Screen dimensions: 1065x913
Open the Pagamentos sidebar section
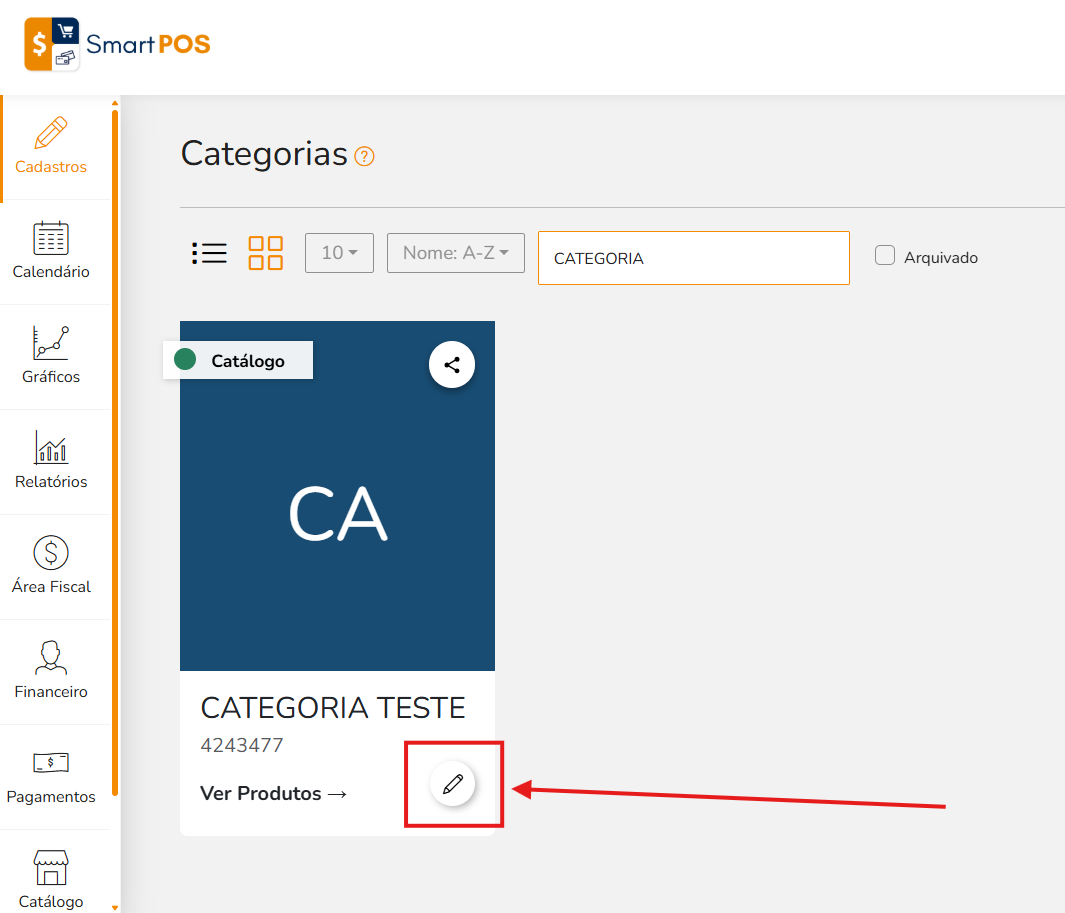51,776
